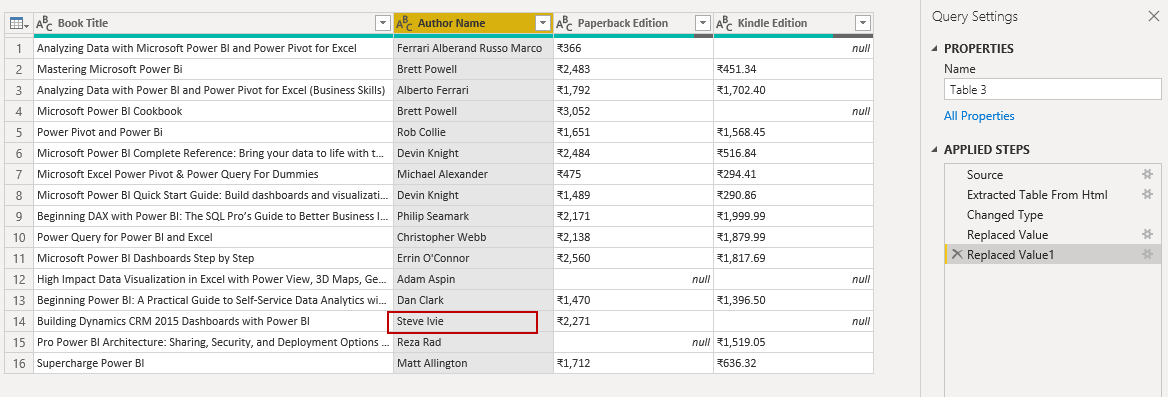Open the All Properties link
Screen dimensions: 1168x397
pyautogui.click(x=979, y=116)
